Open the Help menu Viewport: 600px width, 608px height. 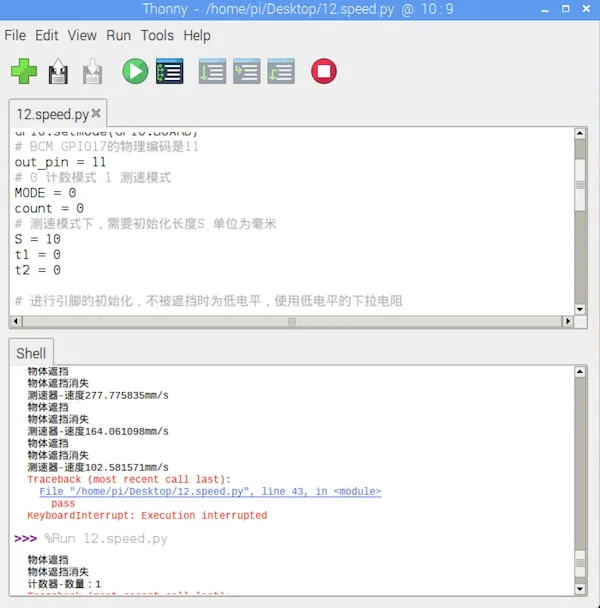(x=197, y=36)
